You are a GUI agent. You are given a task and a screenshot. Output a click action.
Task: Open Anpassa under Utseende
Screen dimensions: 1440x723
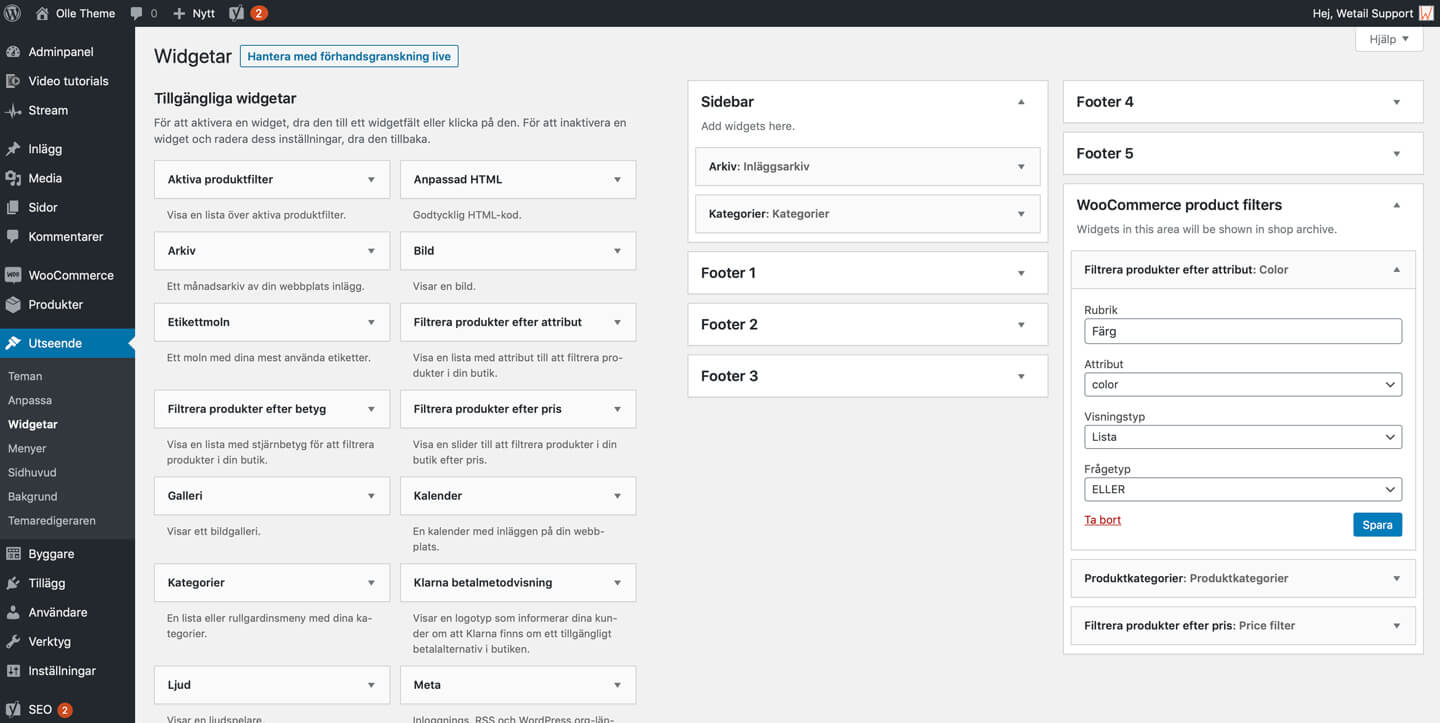(x=30, y=400)
